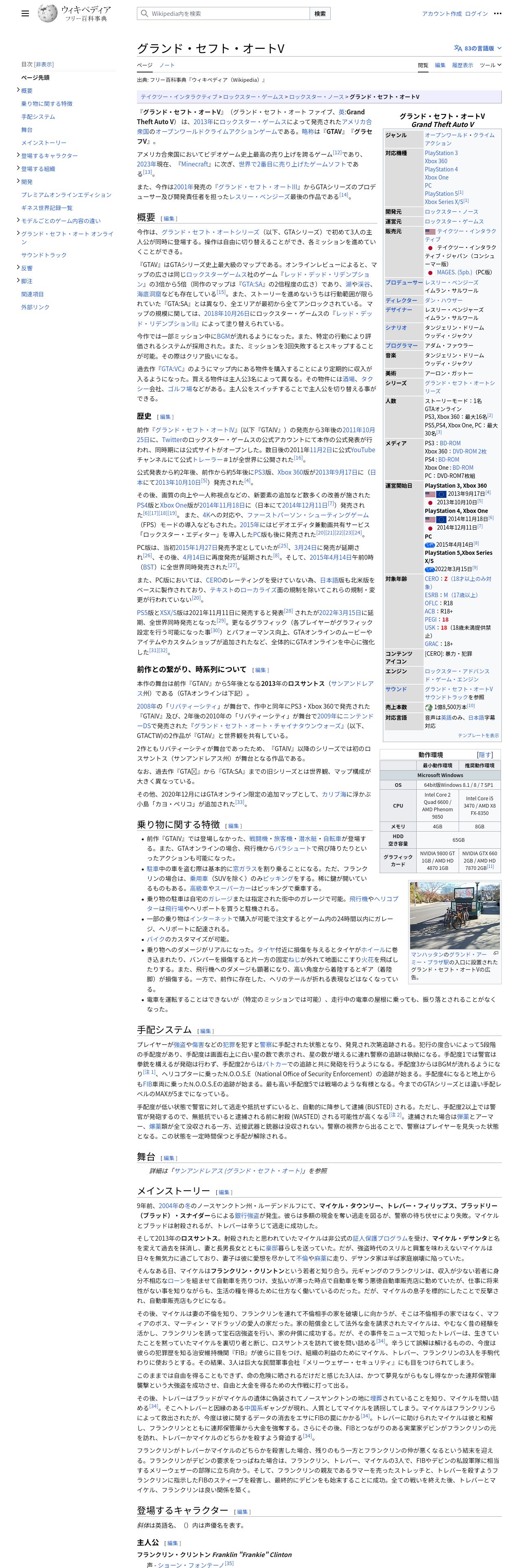Expand モデルごとのゲーム内容の違い in the contents
Image resolution: width=523 pixels, height=1568 pixels.
[x=18, y=220]
